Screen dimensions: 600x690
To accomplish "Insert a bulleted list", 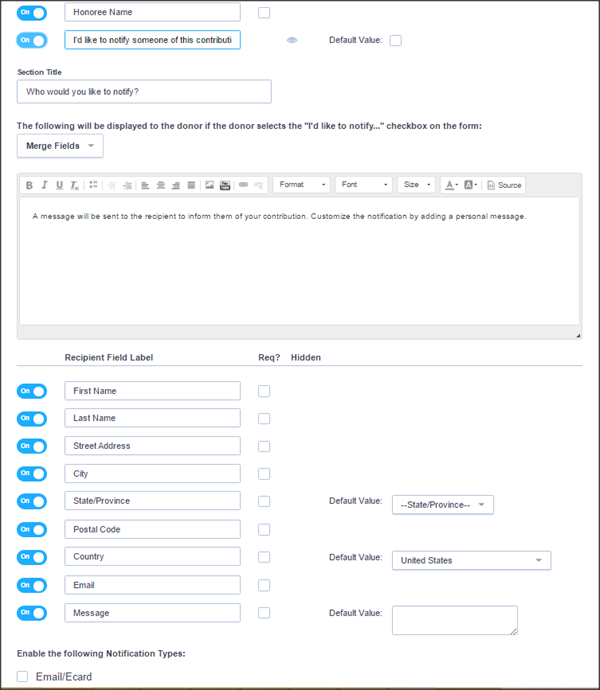I will point(93,185).
